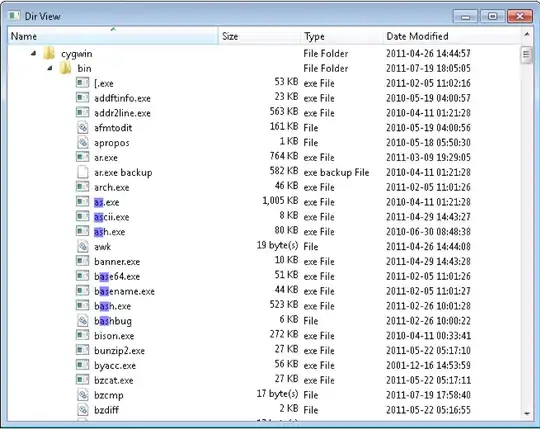Click the bash.exe executable icon

click(x=82, y=305)
